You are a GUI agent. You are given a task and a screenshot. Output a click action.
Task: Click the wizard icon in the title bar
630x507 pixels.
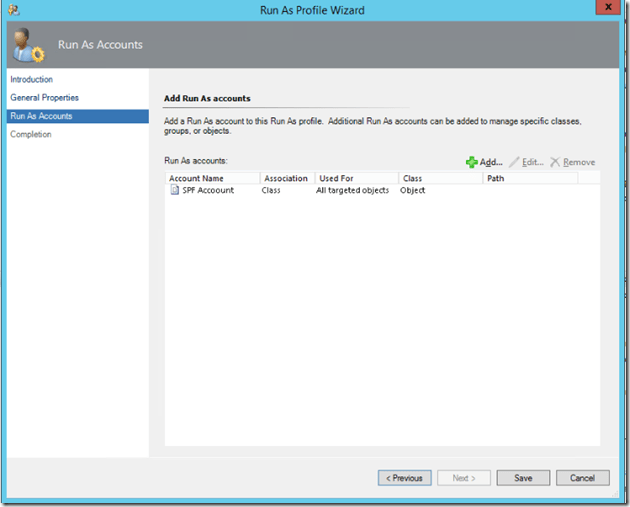pos(10,9)
